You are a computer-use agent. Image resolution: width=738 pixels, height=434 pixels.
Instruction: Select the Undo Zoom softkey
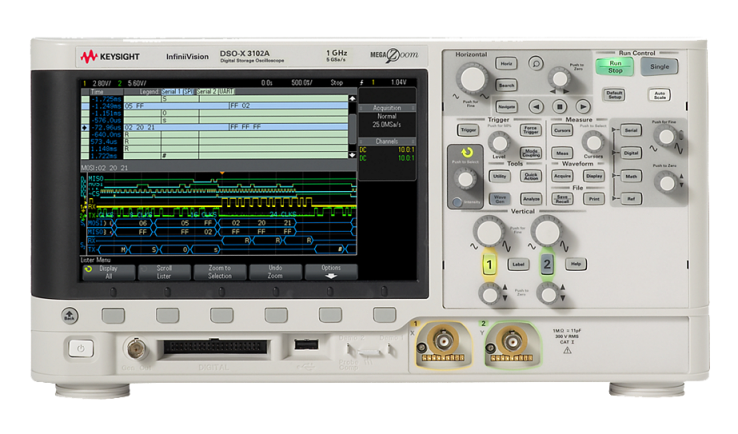click(275, 272)
